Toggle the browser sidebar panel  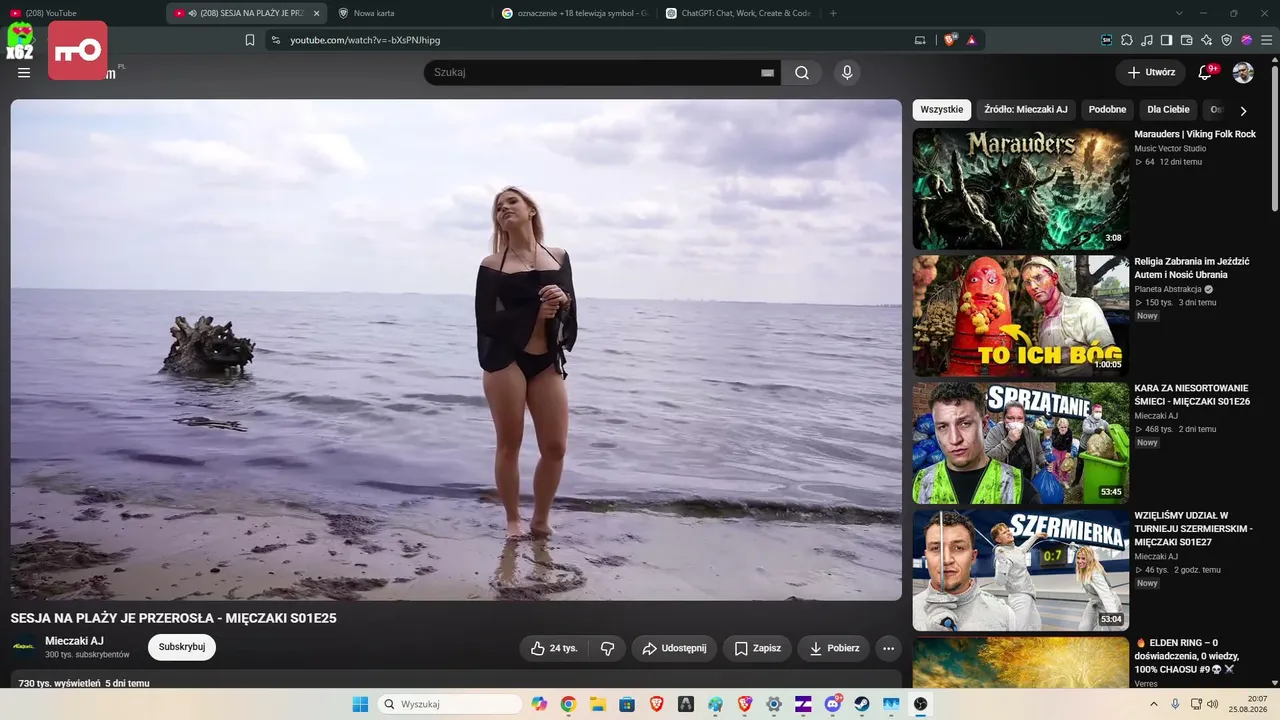[x=1167, y=40]
